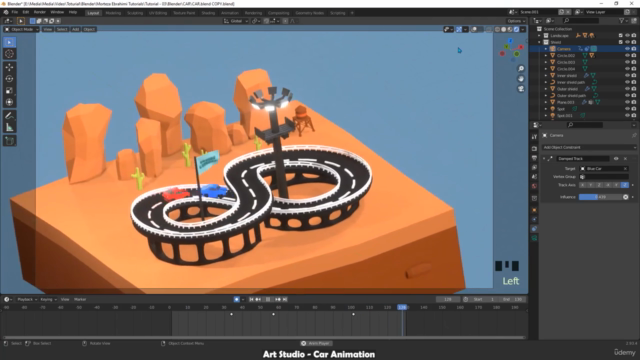Click the viewport Add menu button

[76, 29]
